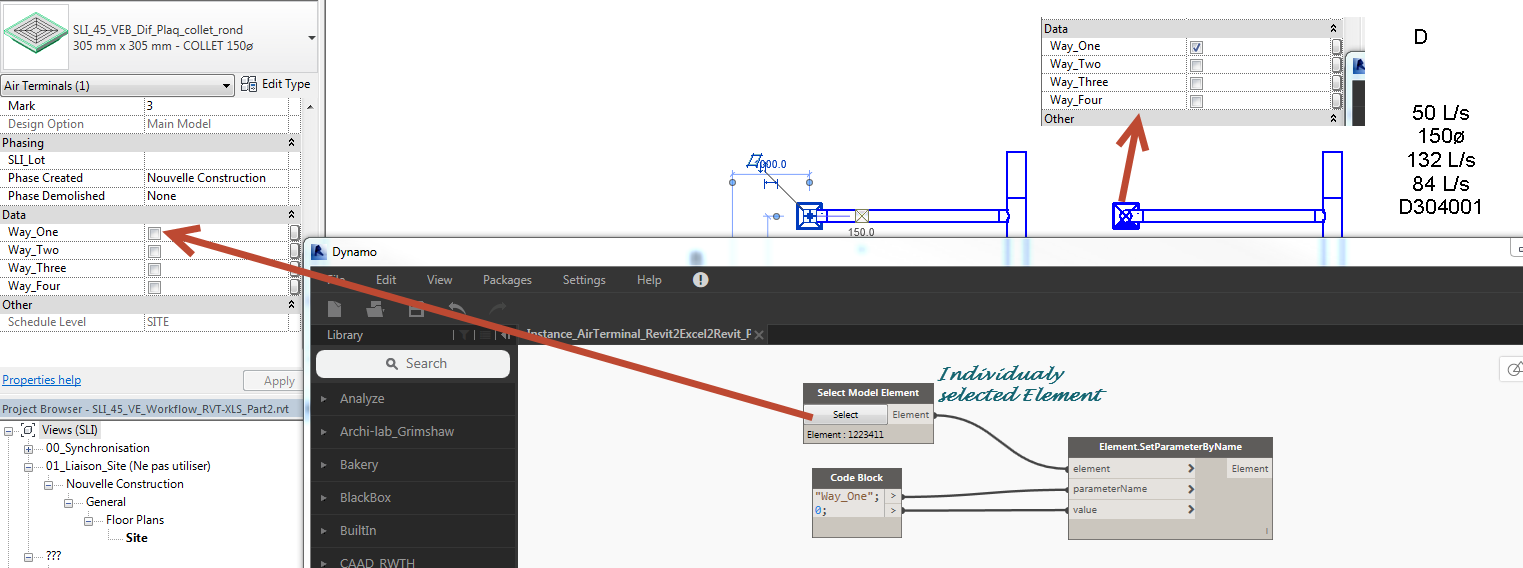Click the Site floor plan in browser
Viewport: 1523px width, 568px height.
coord(137,538)
